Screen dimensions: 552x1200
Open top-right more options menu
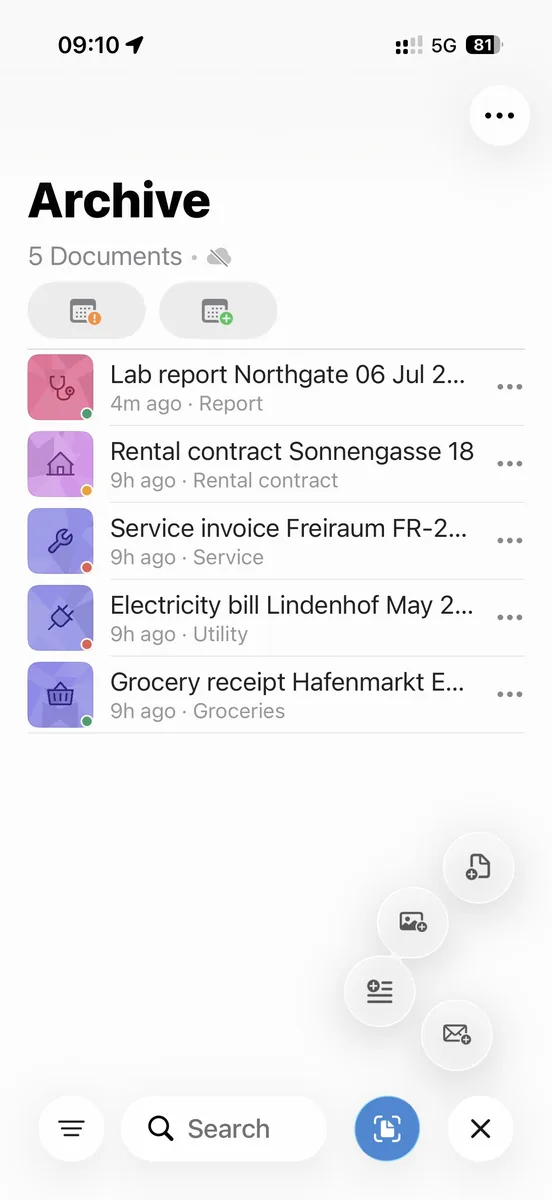coord(499,116)
